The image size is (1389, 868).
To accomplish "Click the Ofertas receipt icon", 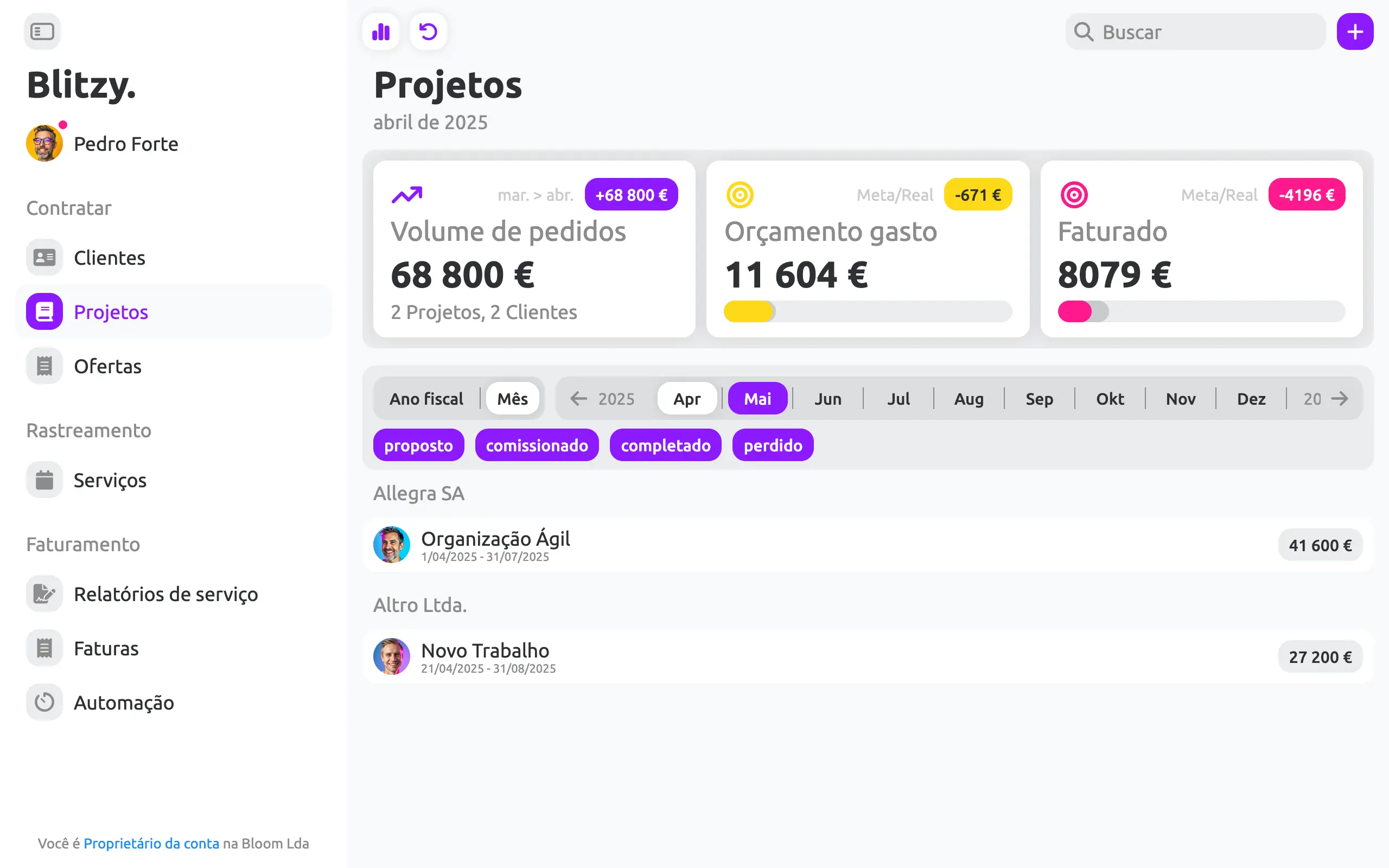I will pos(44,366).
